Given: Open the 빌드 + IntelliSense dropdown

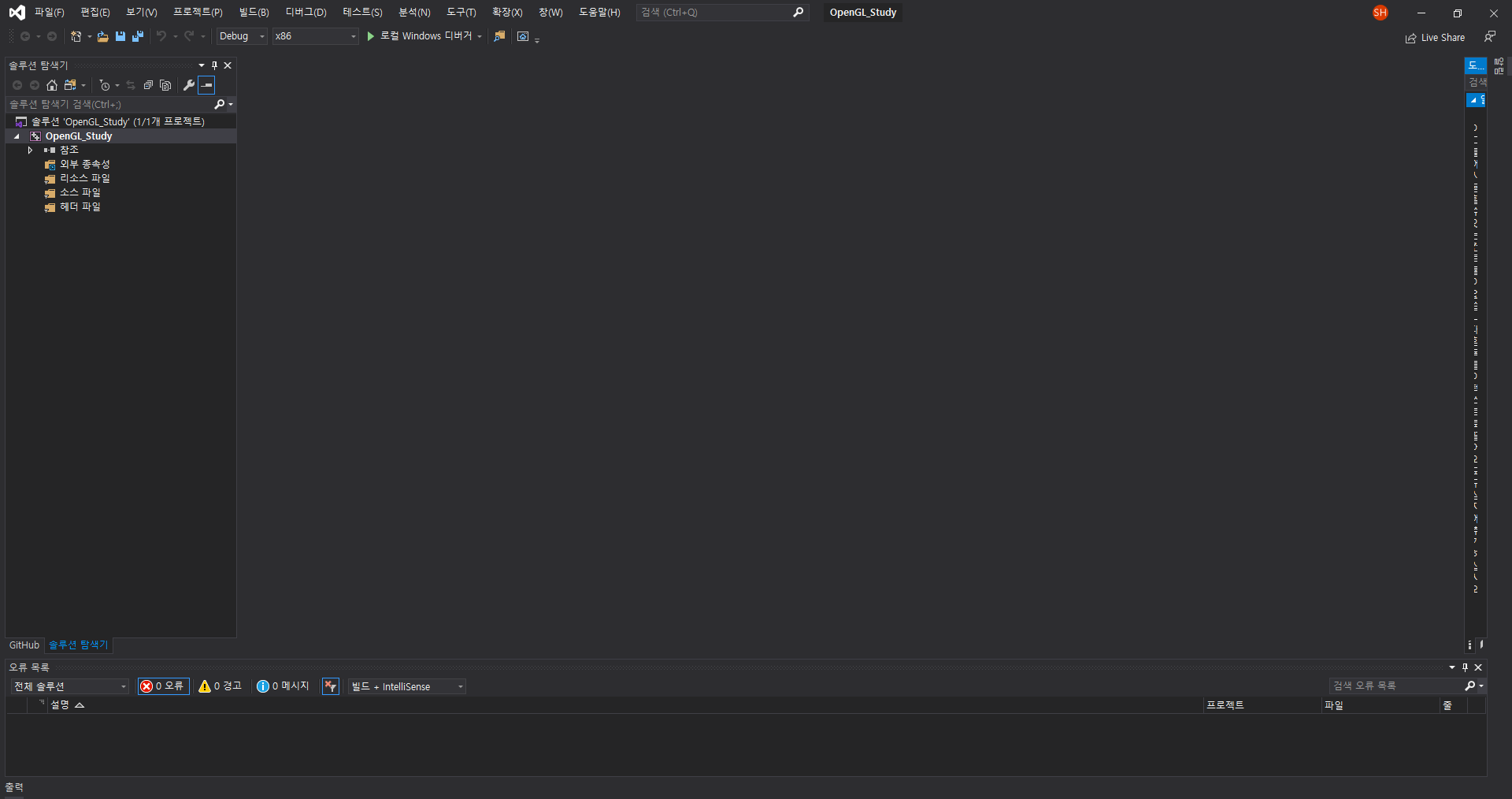Looking at the screenshot, I should [407, 686].
